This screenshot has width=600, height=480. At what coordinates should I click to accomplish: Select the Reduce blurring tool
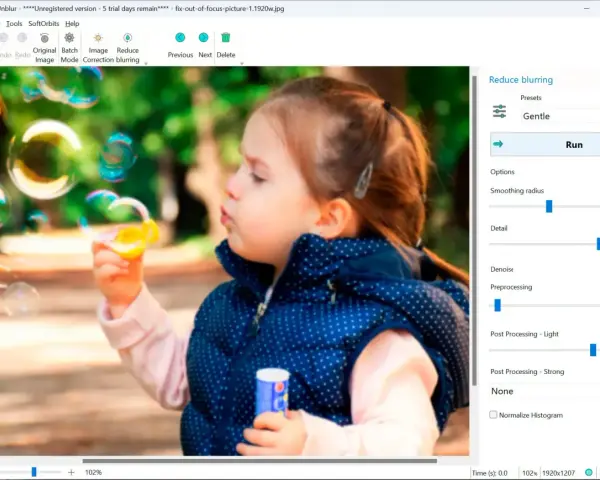127,48
